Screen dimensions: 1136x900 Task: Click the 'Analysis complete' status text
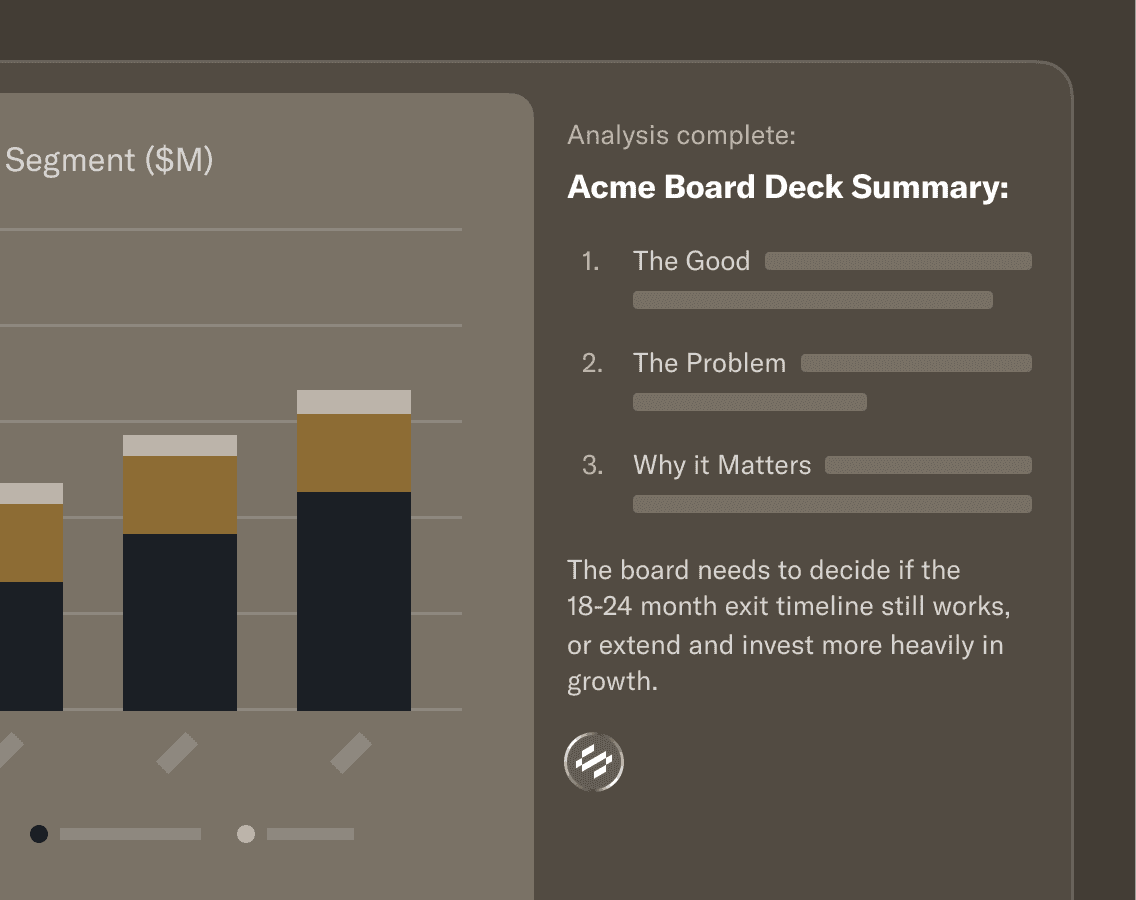681,135
